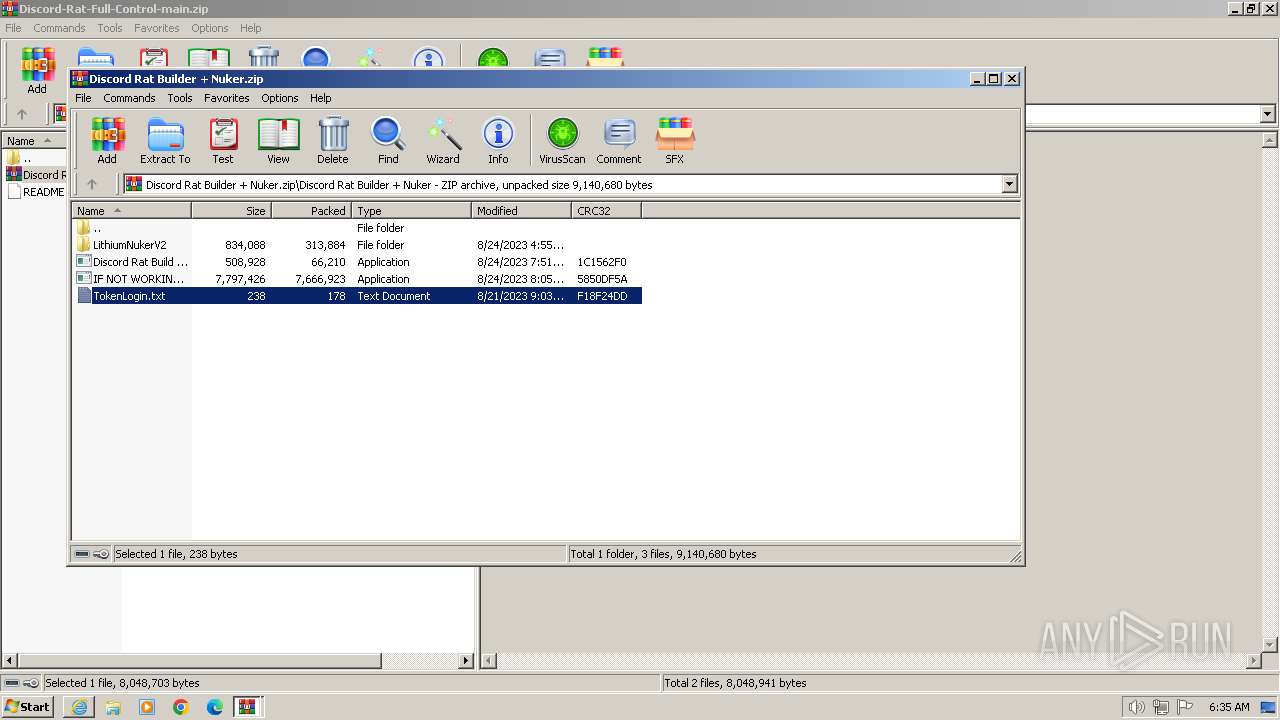Go up one level in front window
The image size is (1280, 720).
(x=92, y=184)
